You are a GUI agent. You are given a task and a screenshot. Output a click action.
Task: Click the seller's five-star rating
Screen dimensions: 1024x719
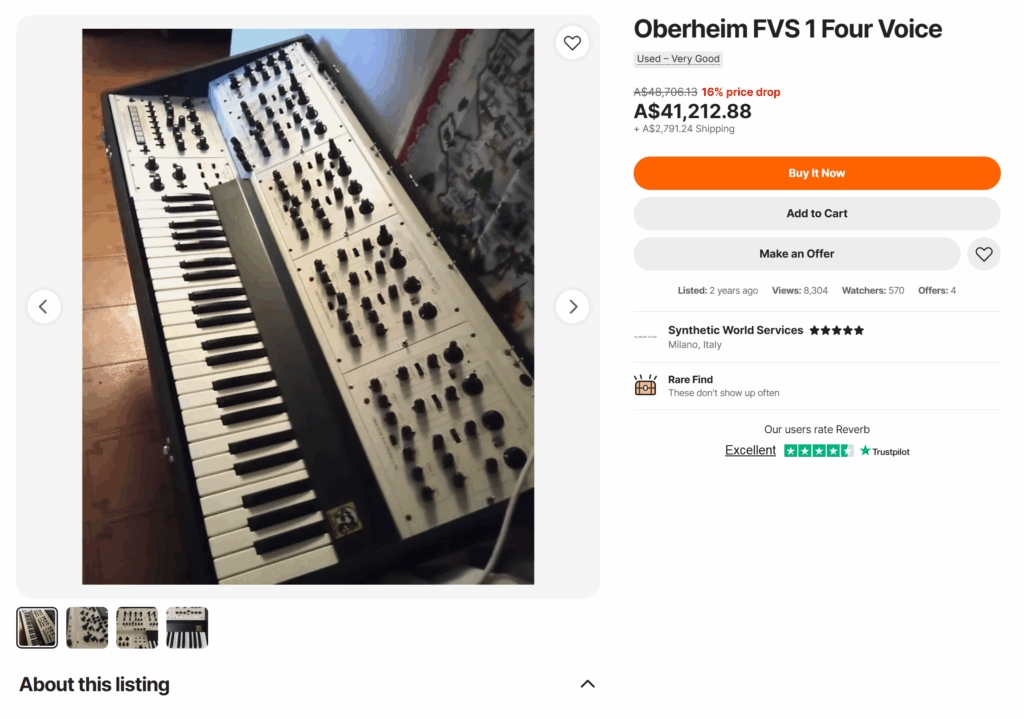pyautogui.click(x=836, y=330)
